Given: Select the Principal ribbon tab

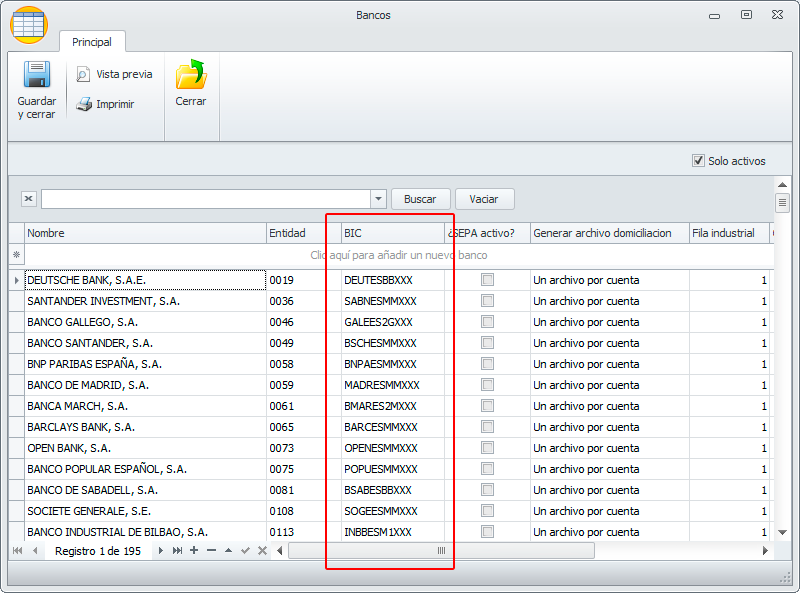Looking at the screenshot, I should click(x=92, y=42).
